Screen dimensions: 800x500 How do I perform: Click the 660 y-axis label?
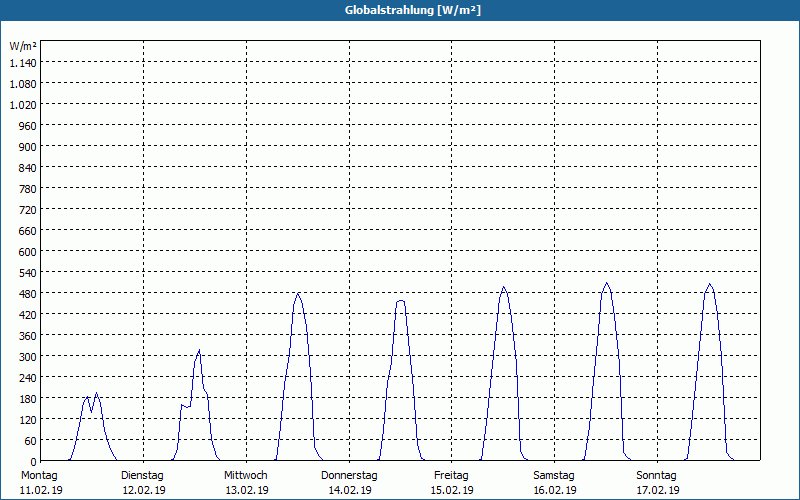point(28,231)
